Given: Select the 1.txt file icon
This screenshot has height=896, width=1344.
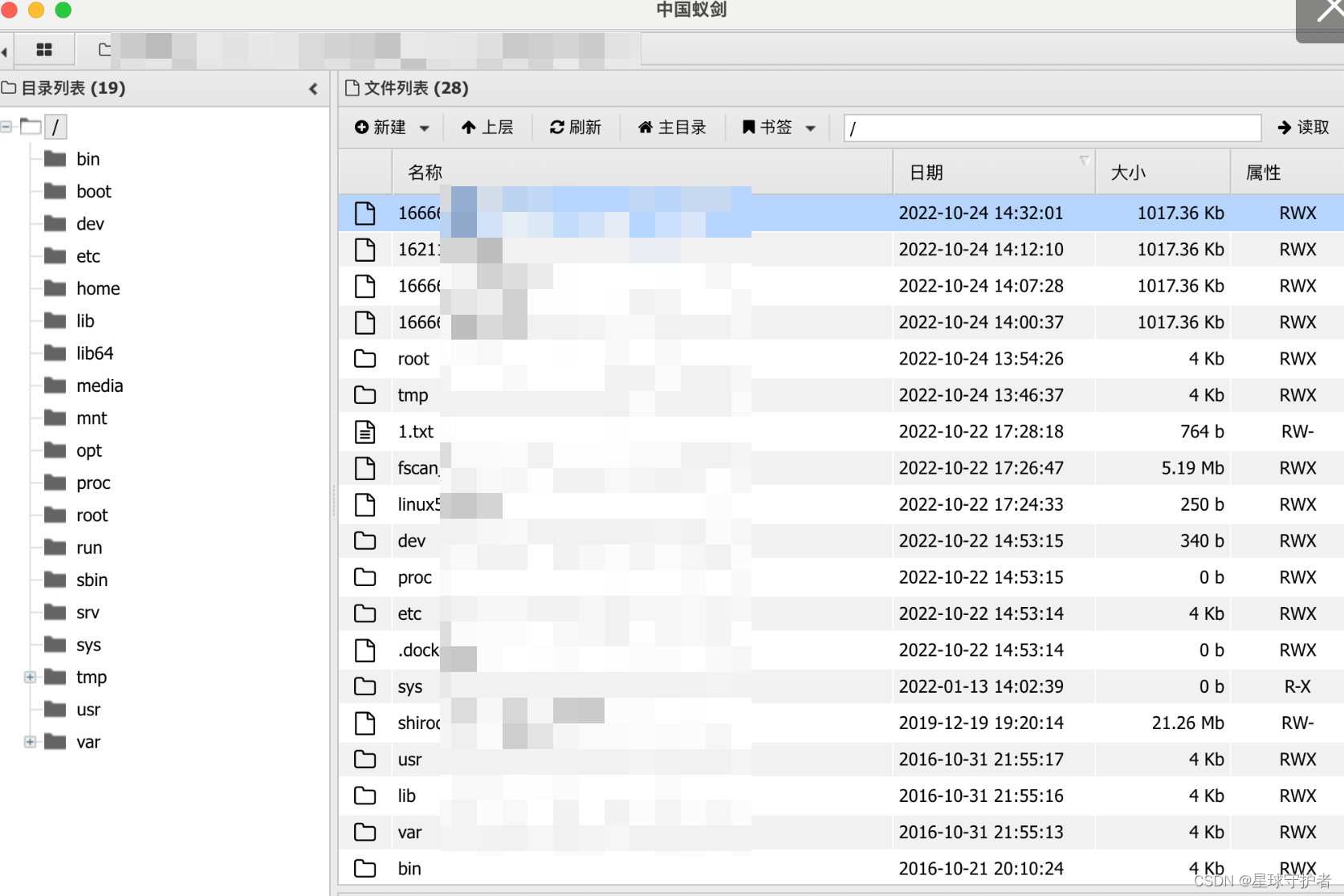Looking at the screenshot, I should 365,432.
